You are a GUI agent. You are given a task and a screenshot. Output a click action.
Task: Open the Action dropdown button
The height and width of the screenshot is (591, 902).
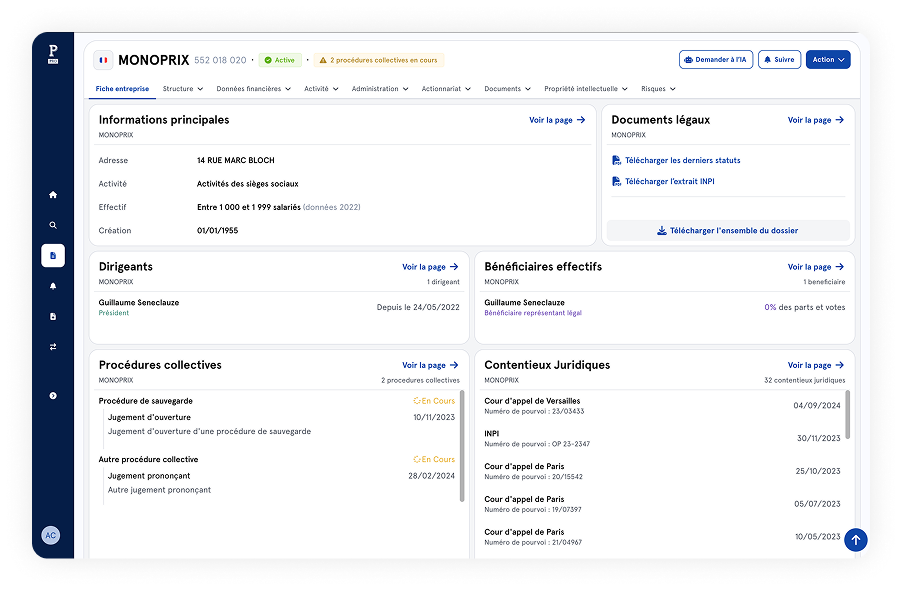tap(828, 60)
